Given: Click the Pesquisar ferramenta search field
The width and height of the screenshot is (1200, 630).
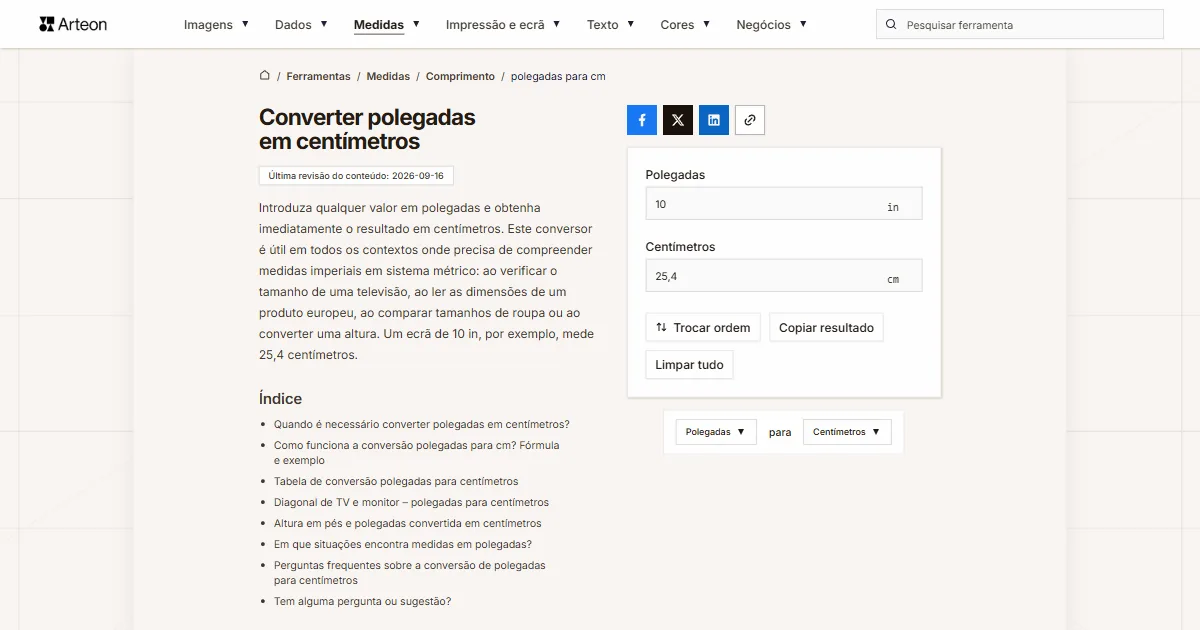Looking at the screenshot, I should coord(1020,24).
